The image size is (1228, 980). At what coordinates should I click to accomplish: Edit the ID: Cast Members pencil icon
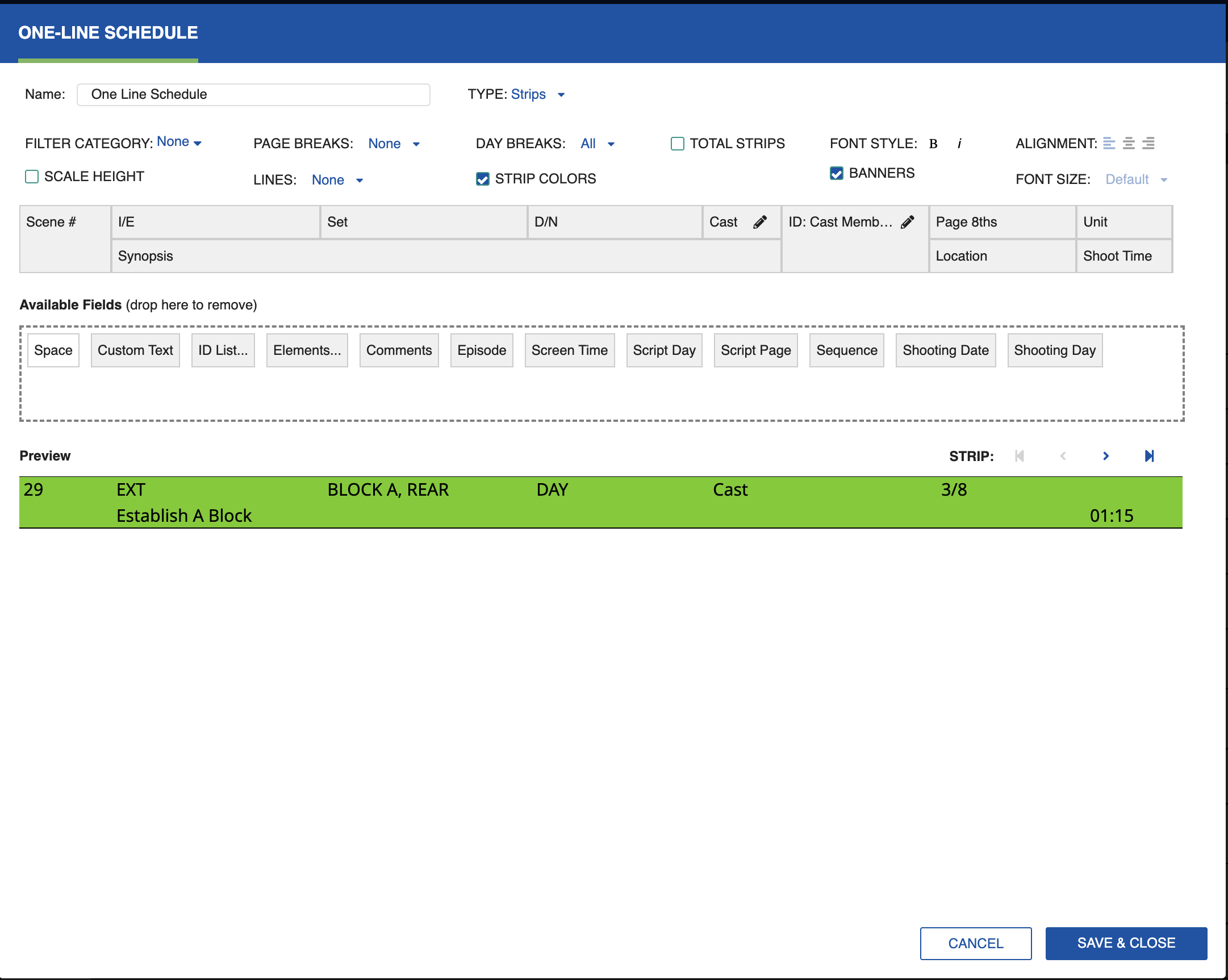(907, 222)
